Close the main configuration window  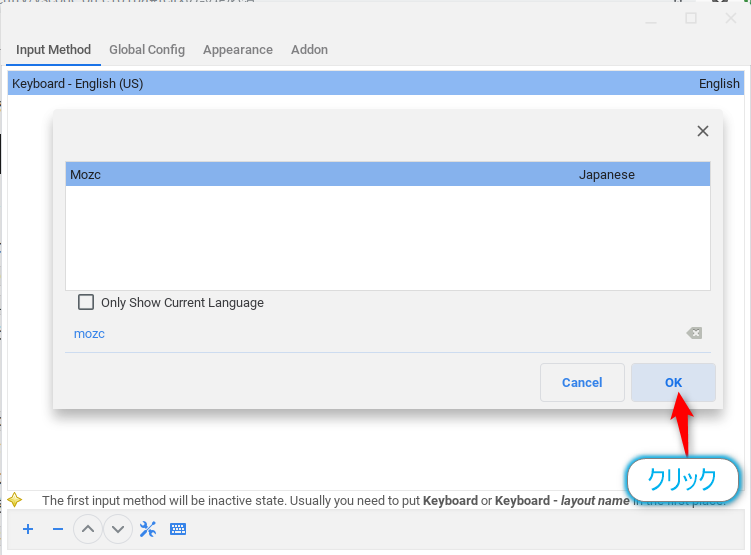[x=730, y=18]
